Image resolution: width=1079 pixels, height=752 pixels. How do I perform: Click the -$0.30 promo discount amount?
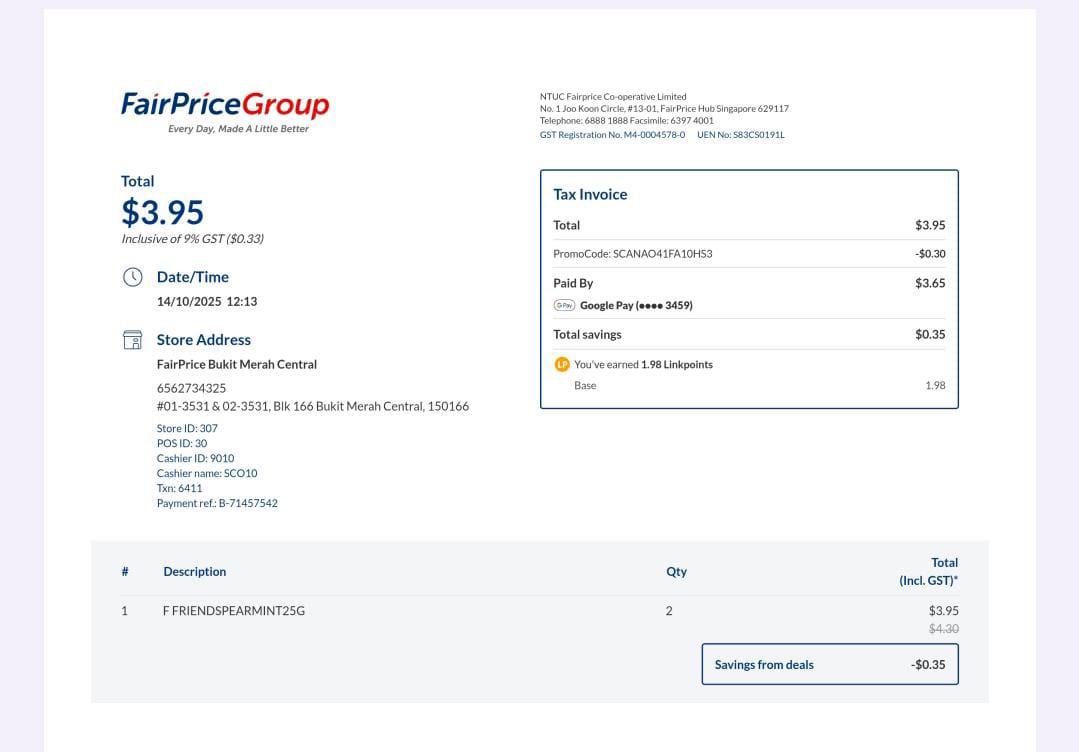930,254
